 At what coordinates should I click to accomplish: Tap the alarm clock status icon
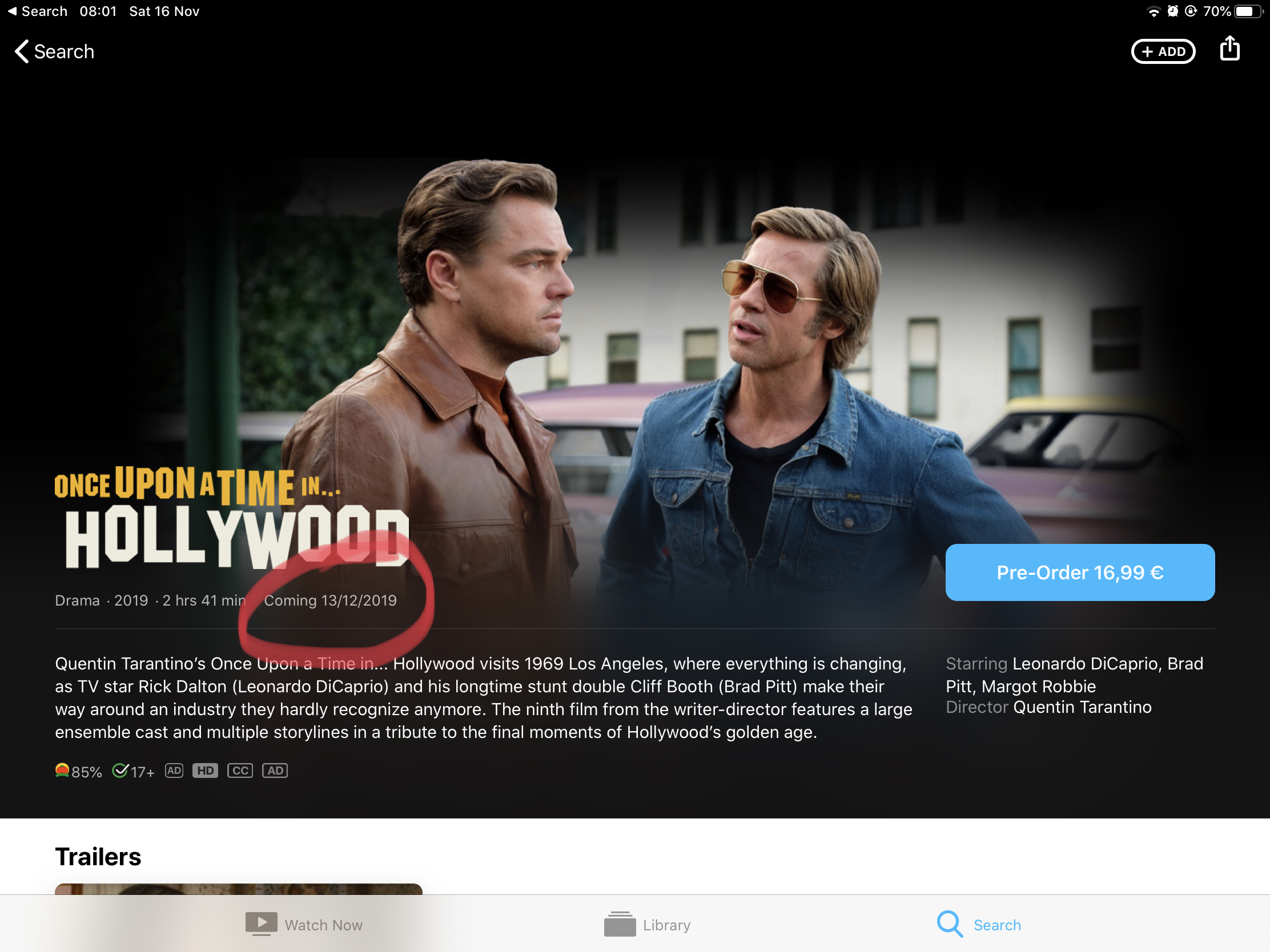point(1172,11)
